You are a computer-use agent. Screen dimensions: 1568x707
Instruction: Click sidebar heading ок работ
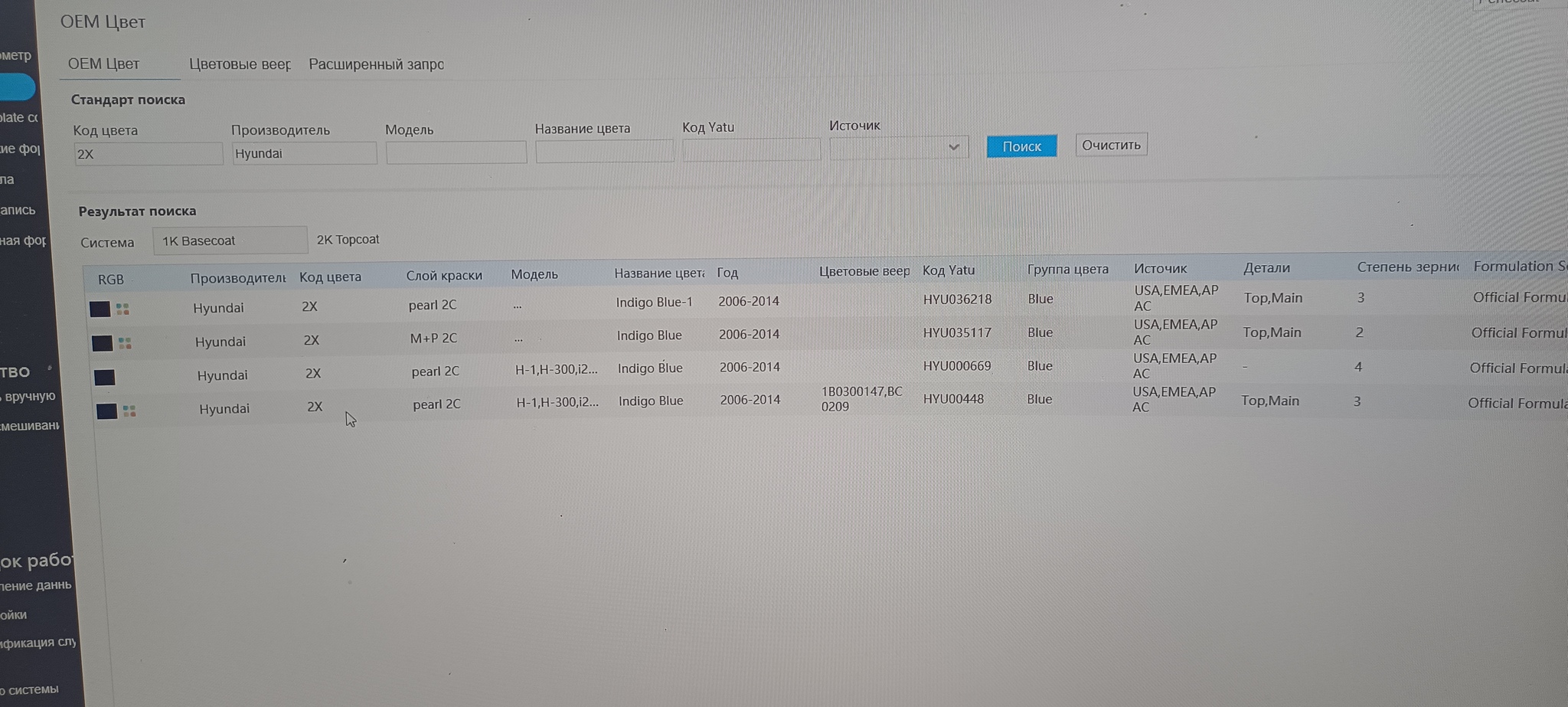(x=37, y=561)
